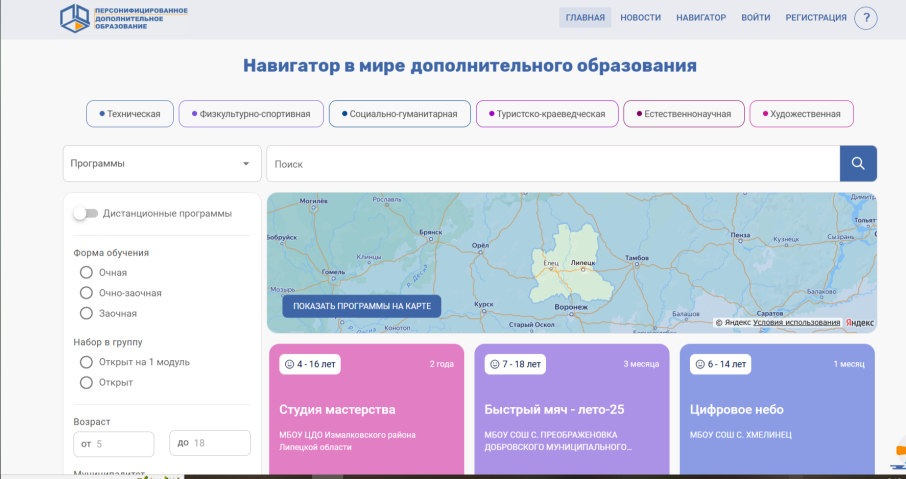Filter by Физкультурно-спортивная category
The image size is (906, 479).
251,114
